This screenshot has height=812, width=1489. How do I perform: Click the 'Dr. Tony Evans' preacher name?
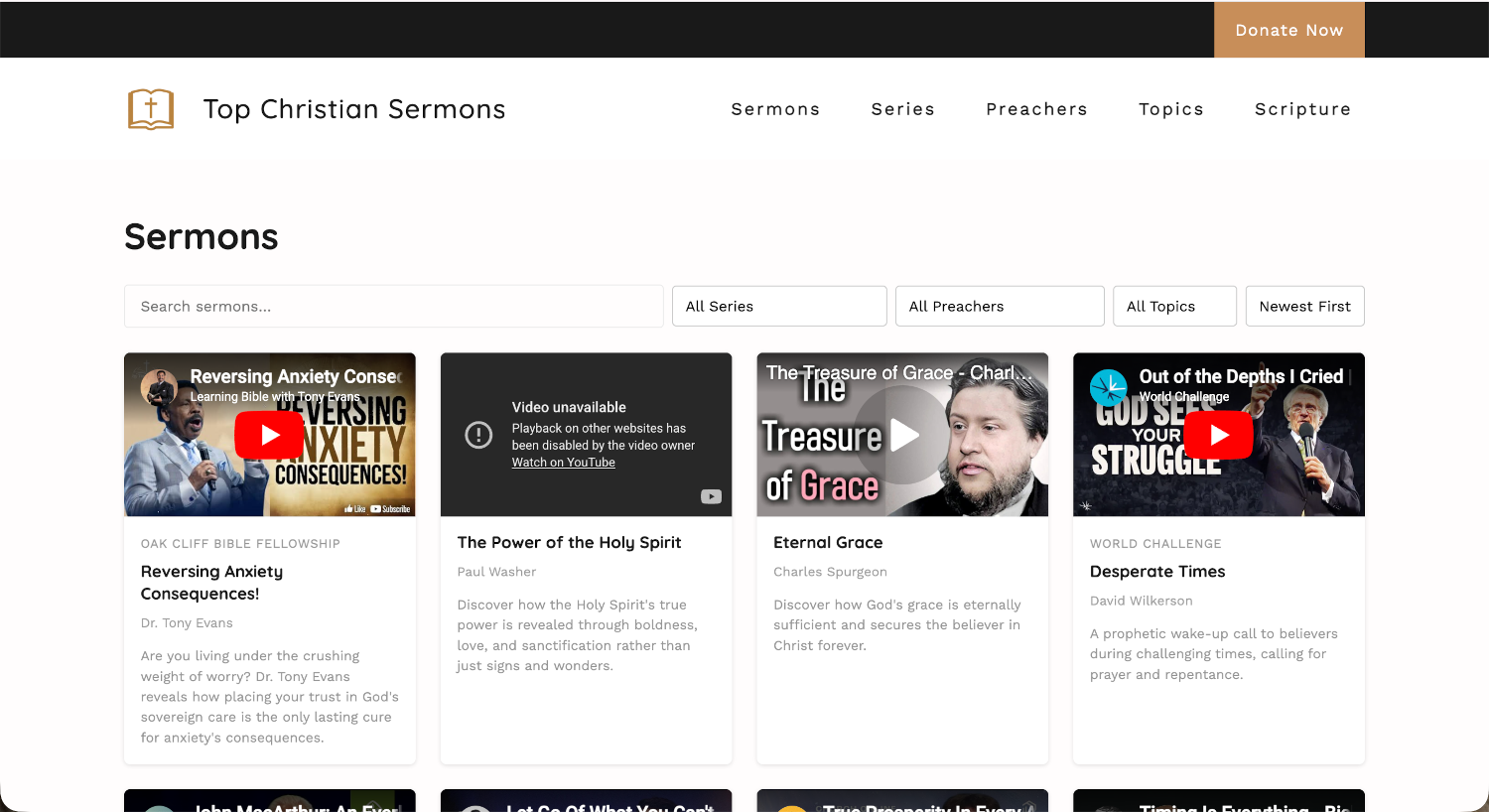187,623
